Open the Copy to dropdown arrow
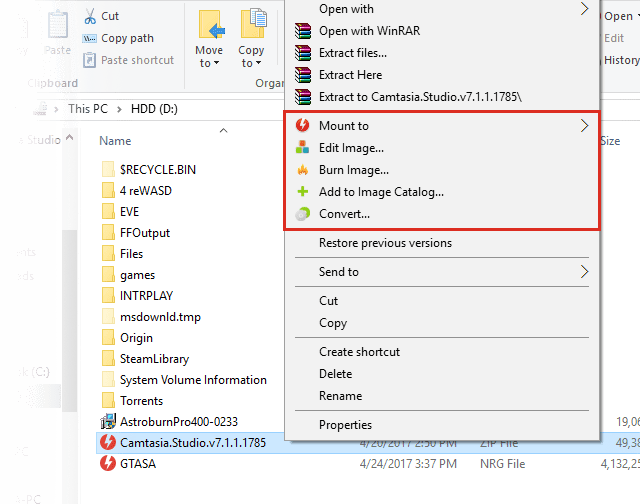 258,63
